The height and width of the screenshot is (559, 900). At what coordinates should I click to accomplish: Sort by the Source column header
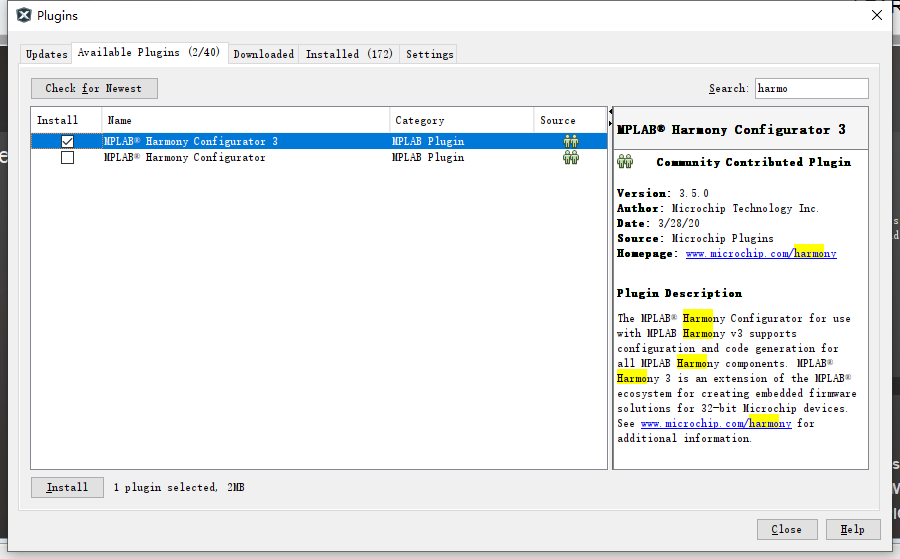pyautogui.click(x=570, y=121)
